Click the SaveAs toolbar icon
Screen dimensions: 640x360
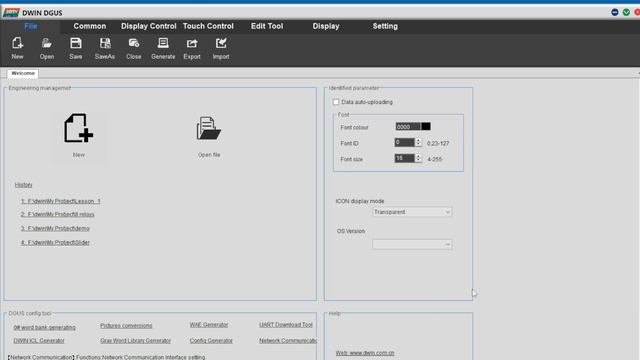pyautogui.click(x=105, y=48)
